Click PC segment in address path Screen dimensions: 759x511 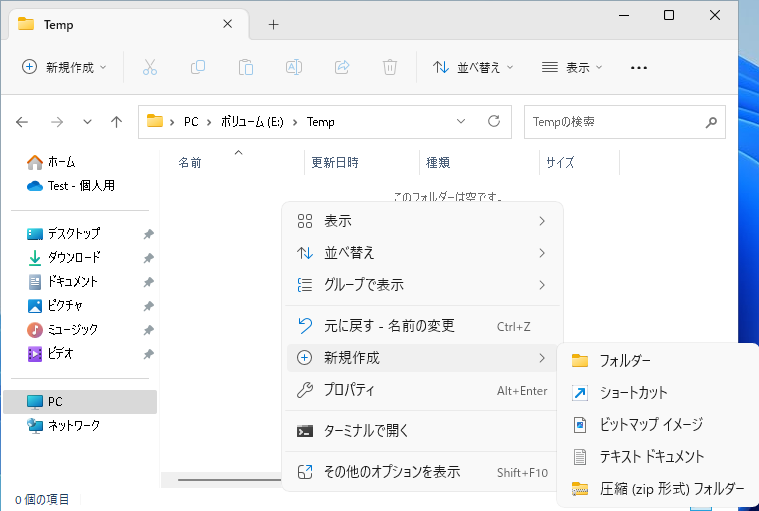pos(191,122)
